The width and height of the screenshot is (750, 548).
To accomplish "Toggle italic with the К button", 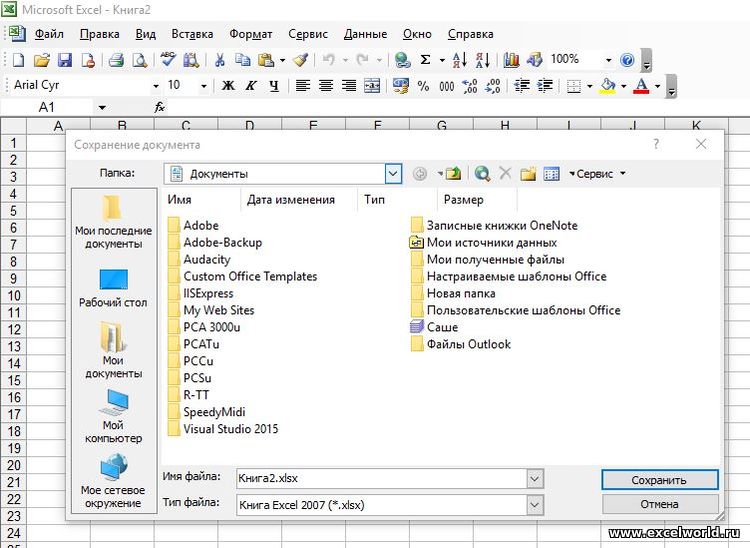I will coord(251,86).
